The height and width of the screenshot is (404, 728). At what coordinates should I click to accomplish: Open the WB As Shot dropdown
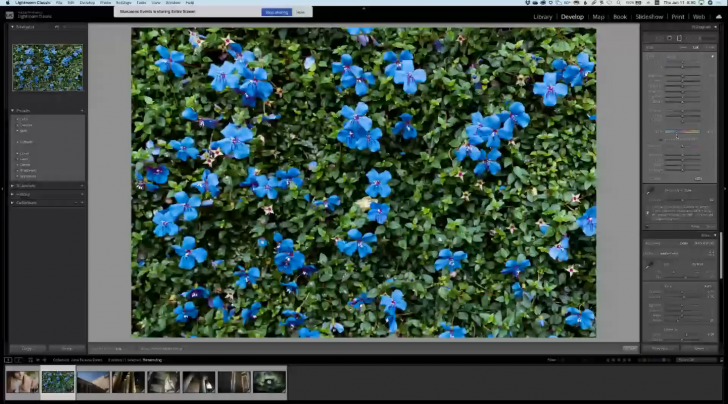tap(697, 264)
